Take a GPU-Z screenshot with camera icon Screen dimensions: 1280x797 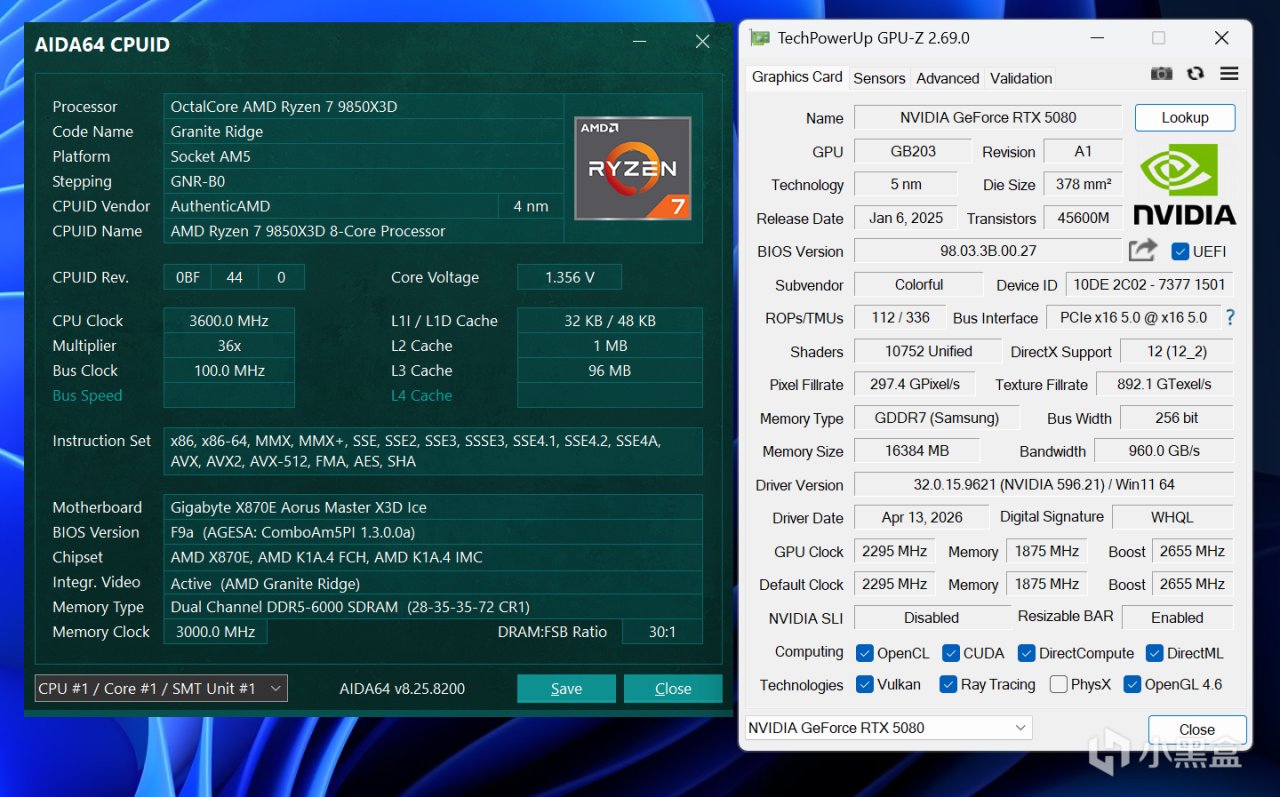[x=1161, y=74]
